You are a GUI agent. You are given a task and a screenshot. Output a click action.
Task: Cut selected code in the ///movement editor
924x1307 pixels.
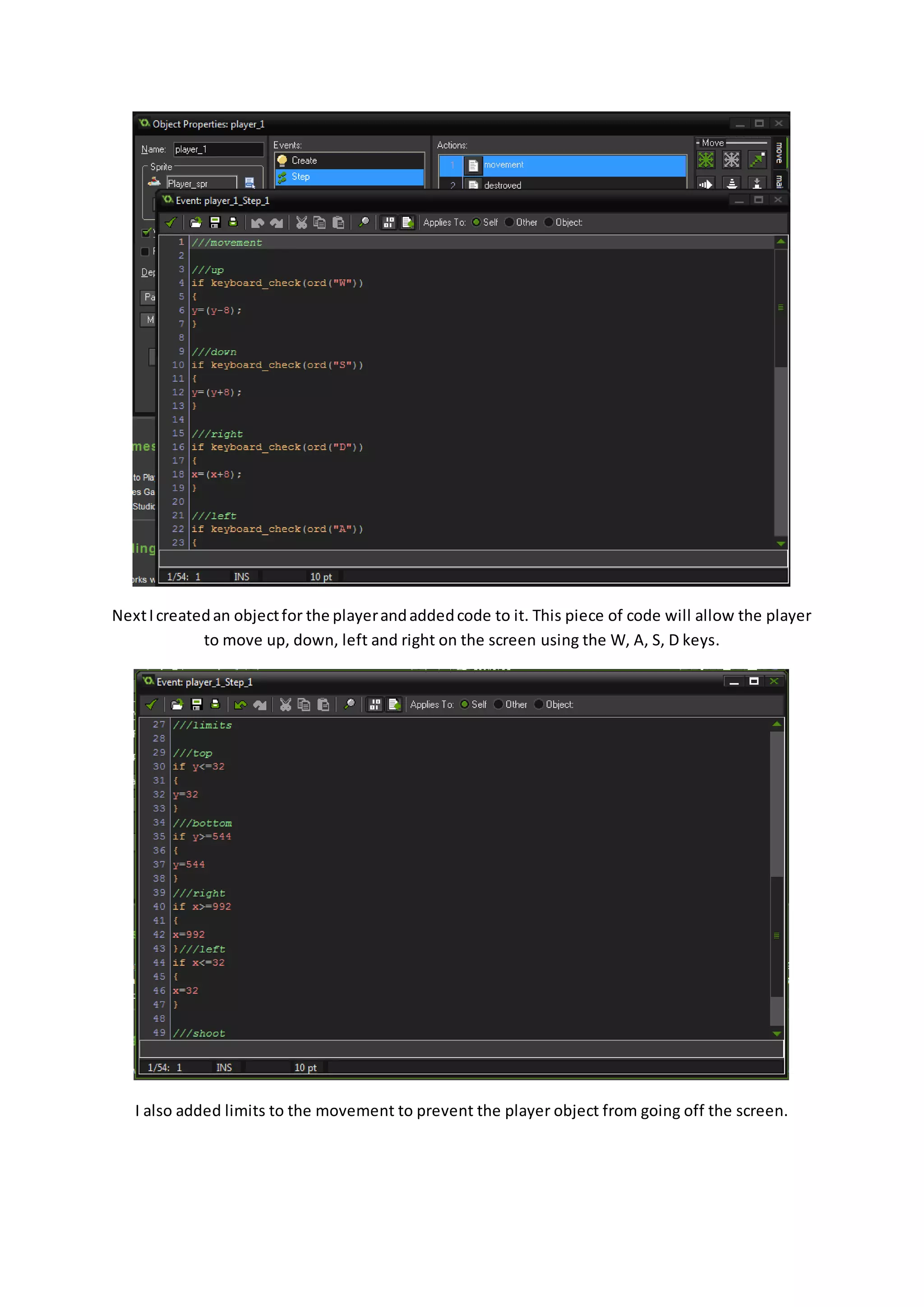coord(301,222)
